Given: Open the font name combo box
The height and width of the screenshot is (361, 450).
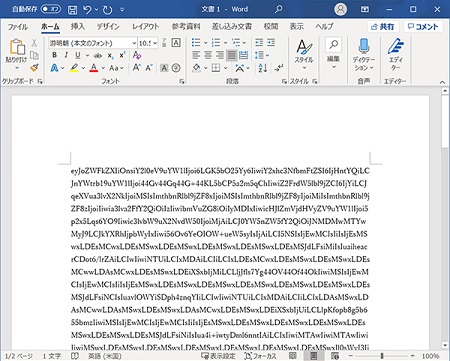Looking at the screenshot, I should coord(93,43).
